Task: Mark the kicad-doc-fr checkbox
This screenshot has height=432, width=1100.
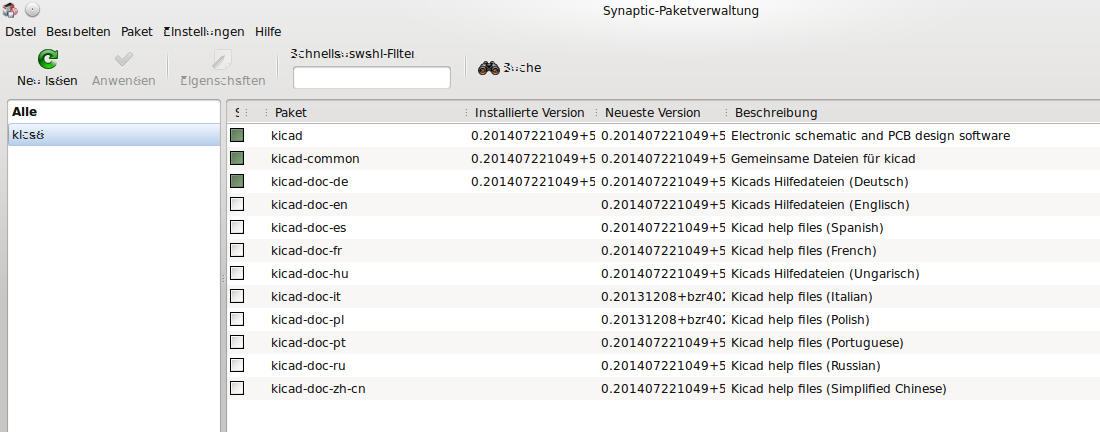Action: coord(237,250)
